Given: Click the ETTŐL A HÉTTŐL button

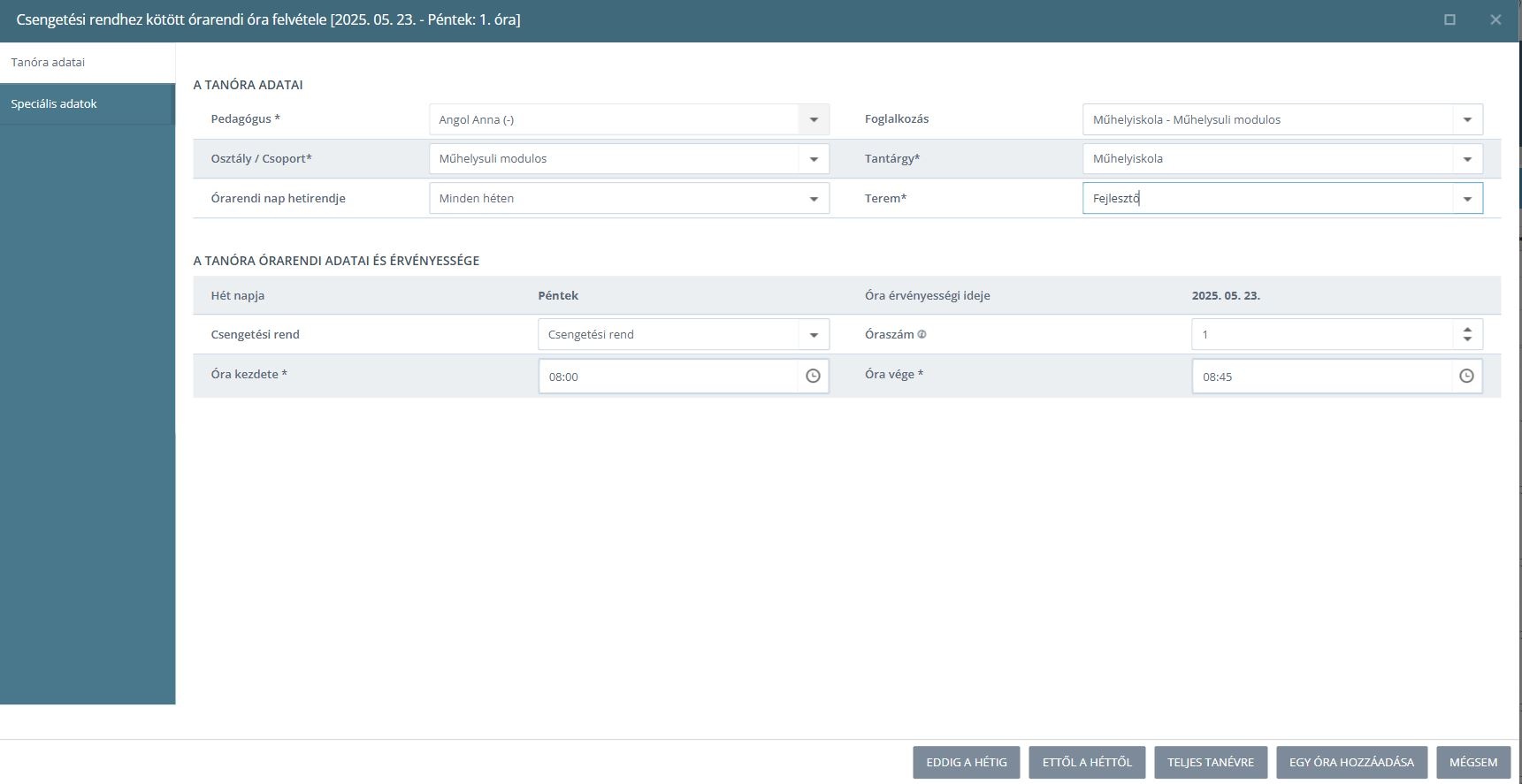Looking at the screenshot, I should 1087,762.
